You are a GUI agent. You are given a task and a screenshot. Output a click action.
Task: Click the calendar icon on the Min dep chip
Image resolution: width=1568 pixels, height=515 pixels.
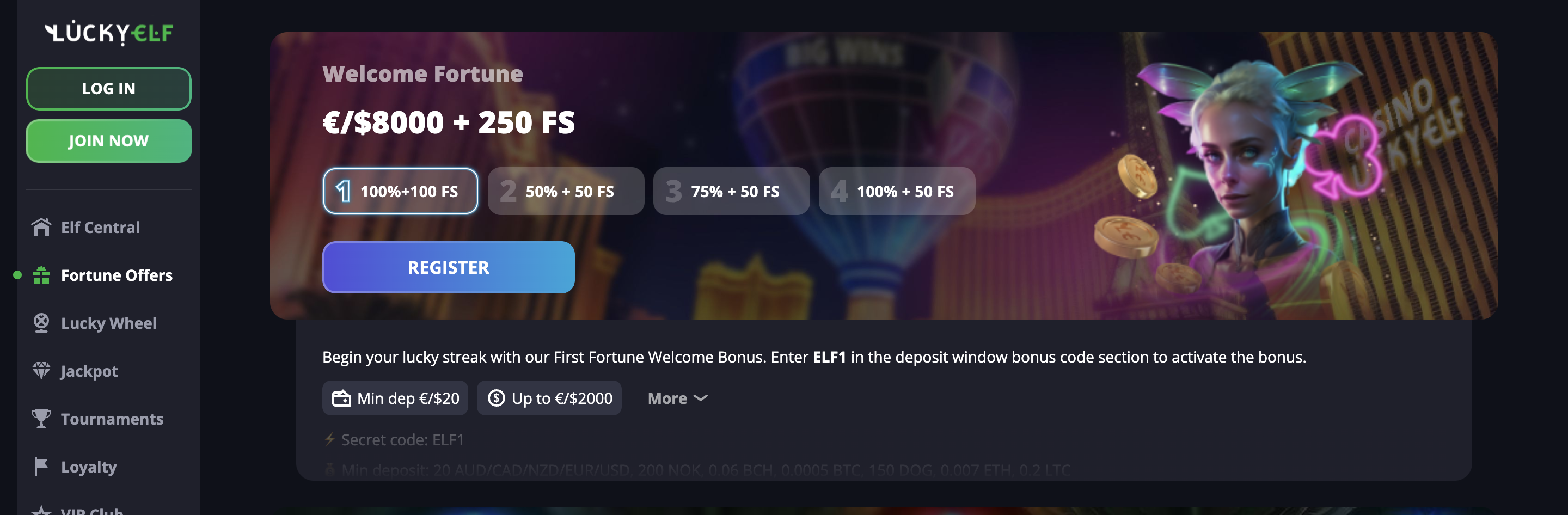(x=342, y=397)
